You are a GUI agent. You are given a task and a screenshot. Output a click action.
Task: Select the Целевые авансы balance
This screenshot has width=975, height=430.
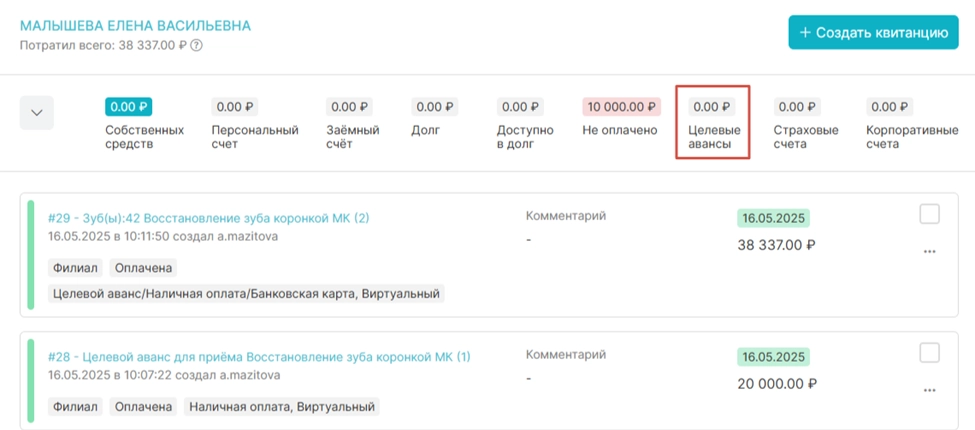[712, 107]
